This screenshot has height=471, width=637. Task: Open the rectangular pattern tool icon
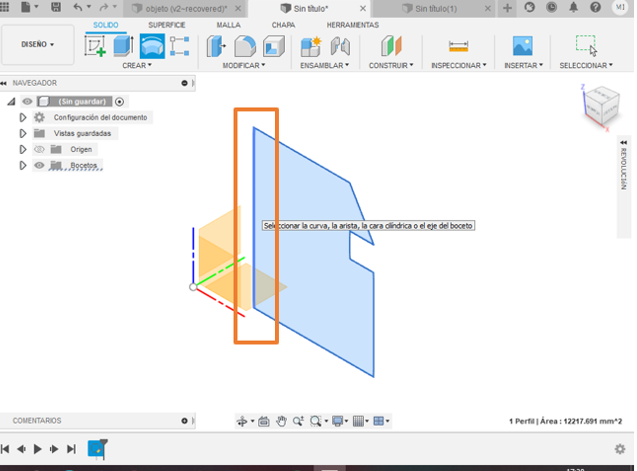pos(179,46)
